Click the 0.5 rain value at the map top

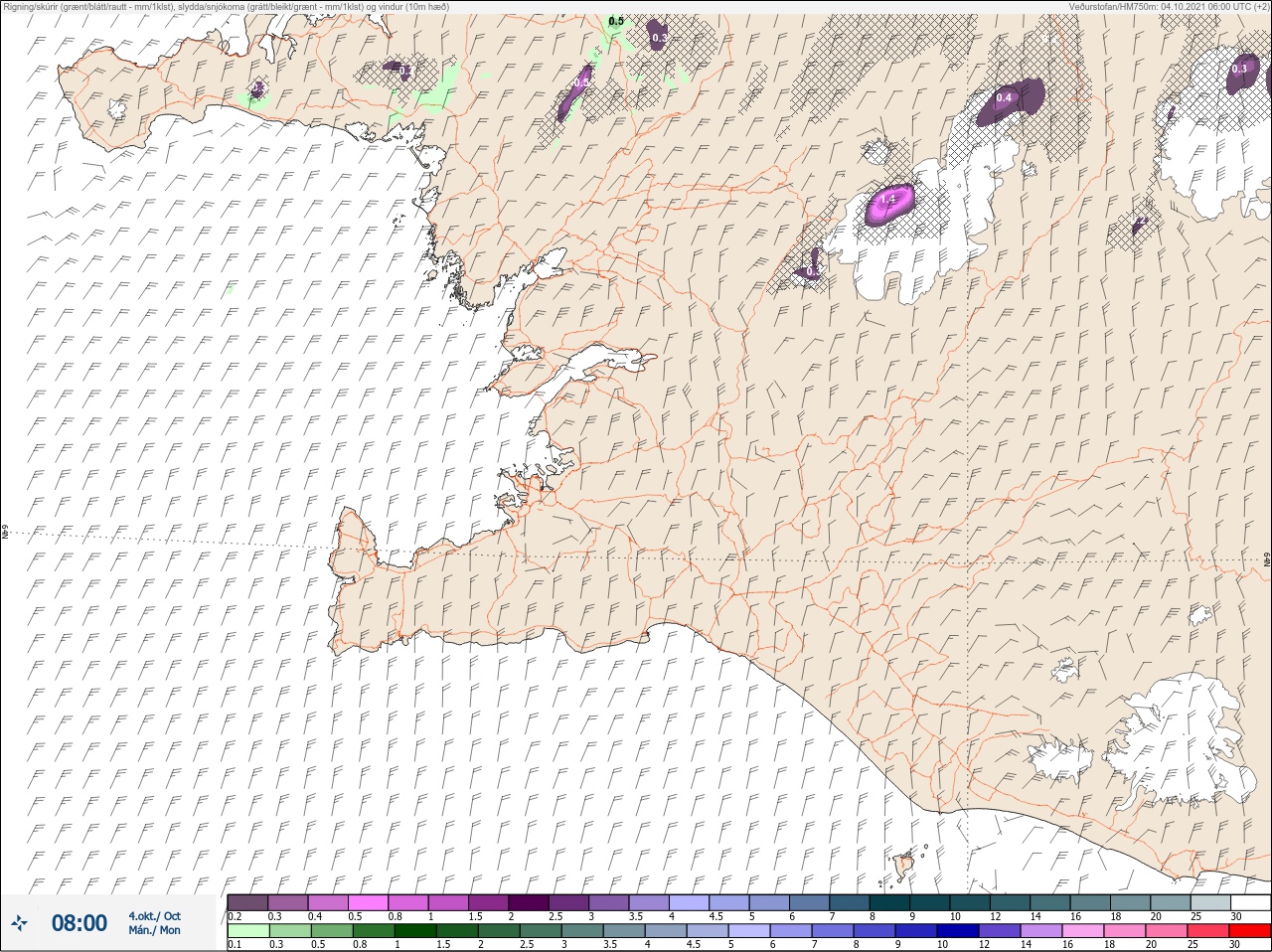tap(616, 21)
